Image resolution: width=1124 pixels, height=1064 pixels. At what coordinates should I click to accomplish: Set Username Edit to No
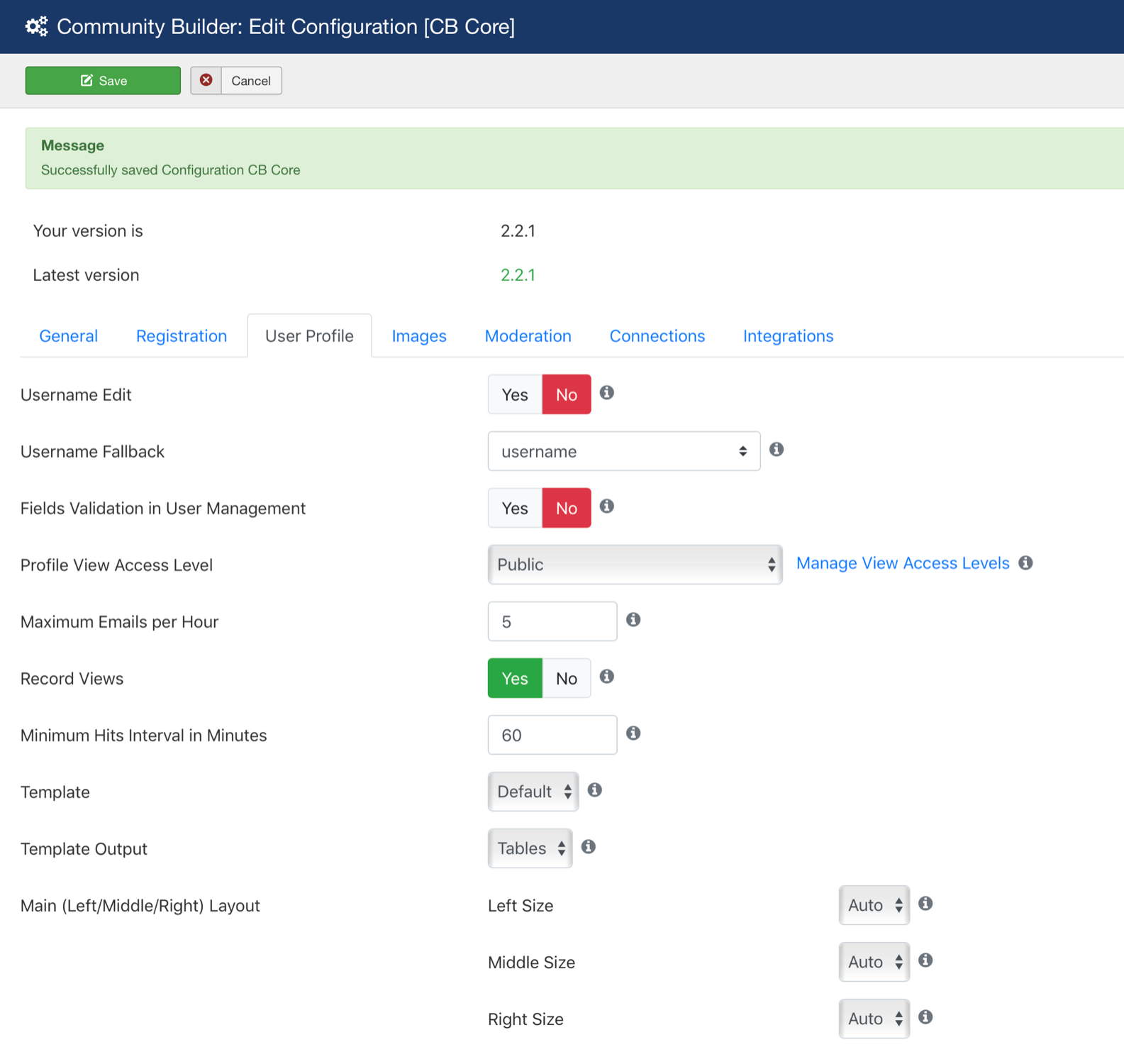[567, 394]
